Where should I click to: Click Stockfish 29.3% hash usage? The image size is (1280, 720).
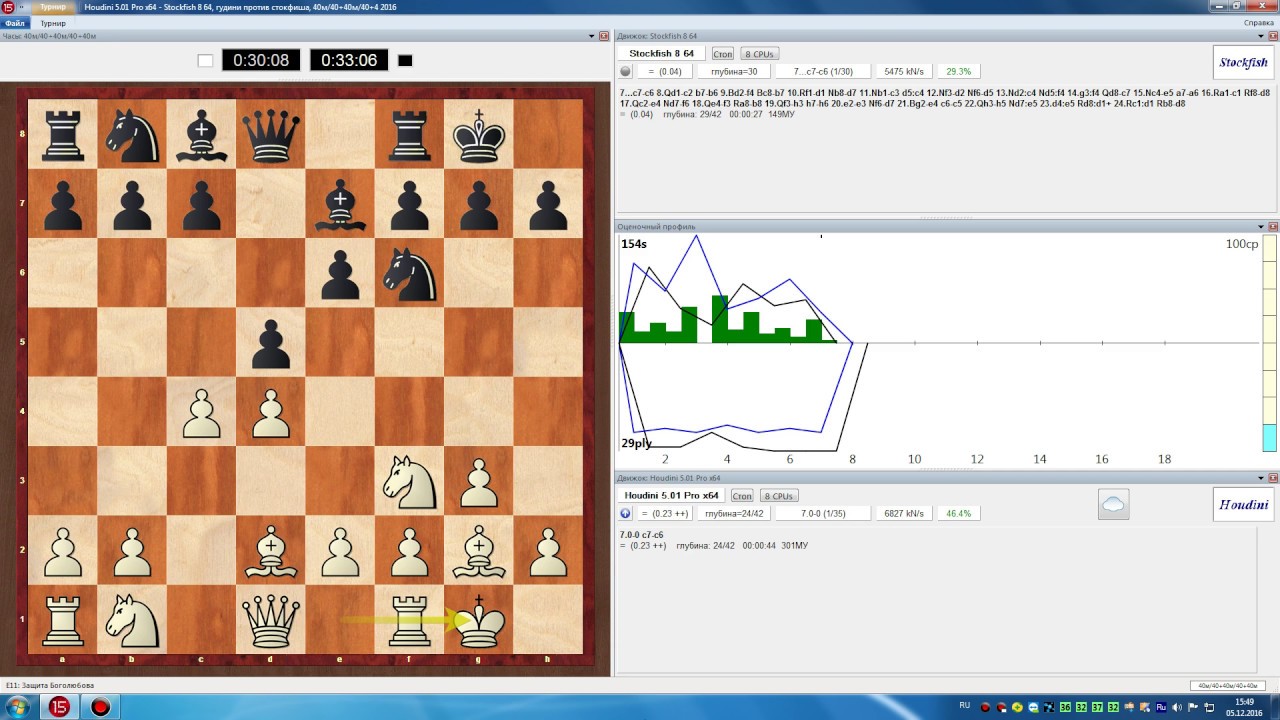[958, 71]
